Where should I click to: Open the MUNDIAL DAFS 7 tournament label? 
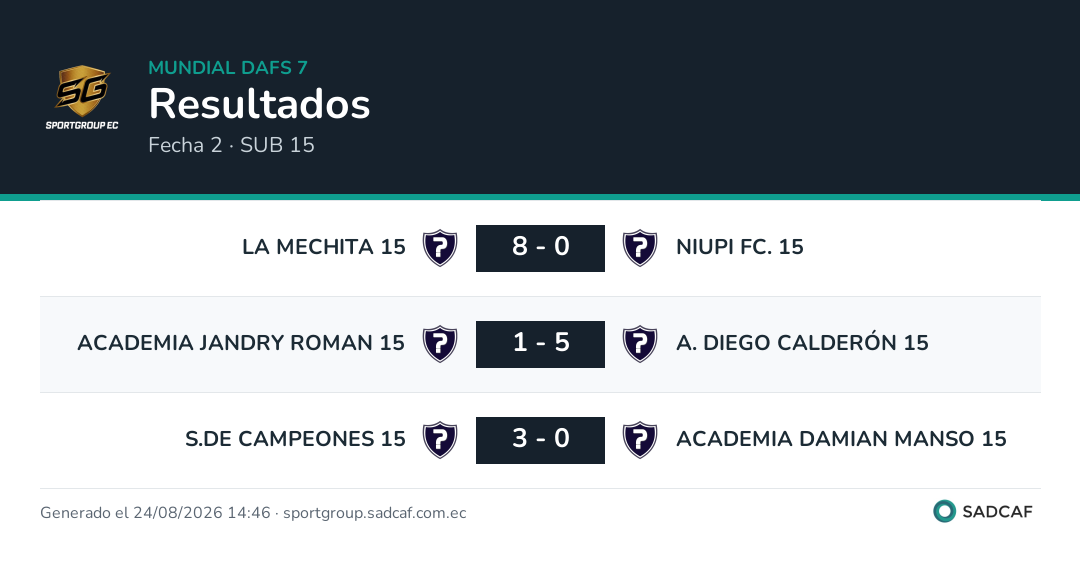coord(228,67)
